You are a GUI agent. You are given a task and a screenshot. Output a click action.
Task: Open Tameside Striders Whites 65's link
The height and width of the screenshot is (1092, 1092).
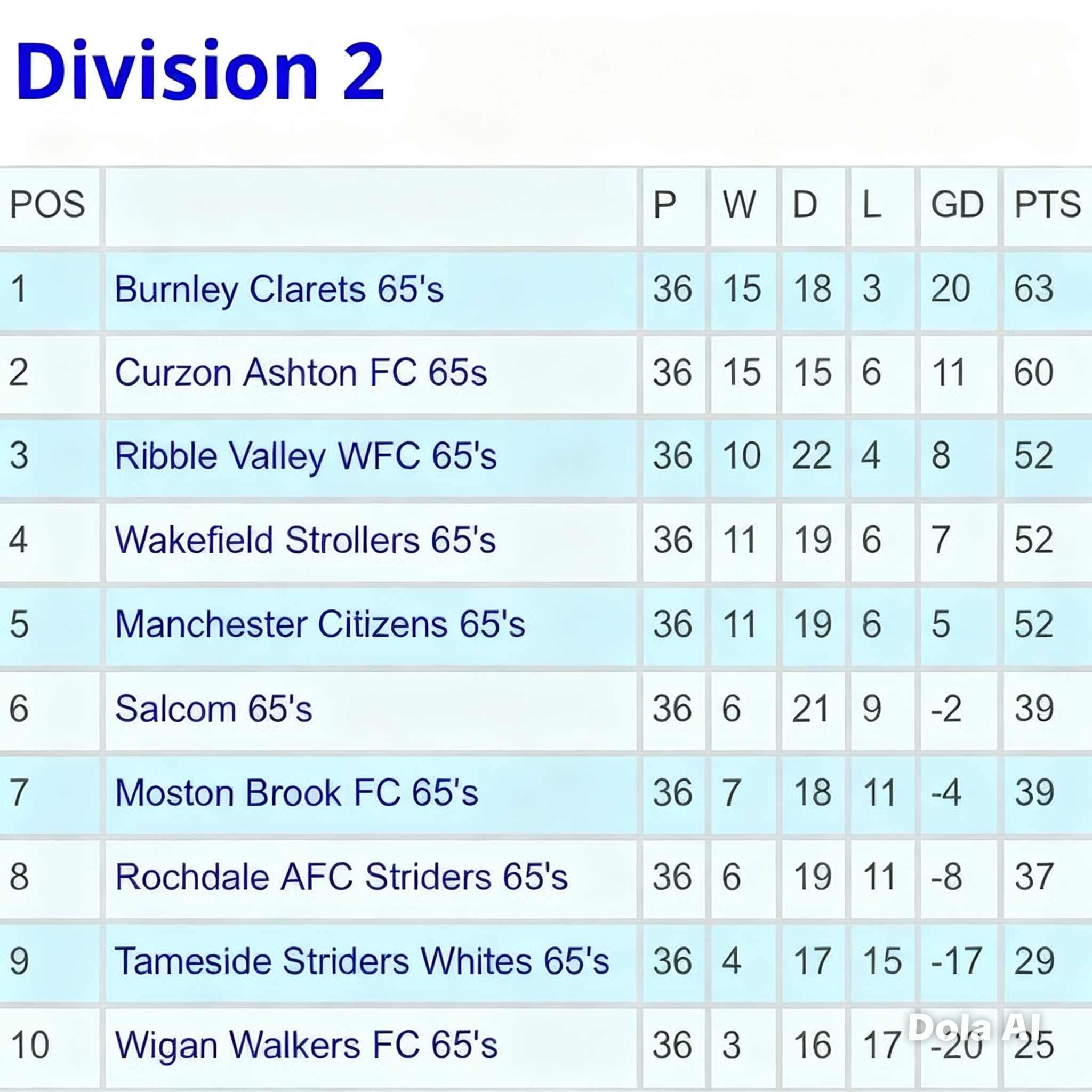tap(362, 960)
